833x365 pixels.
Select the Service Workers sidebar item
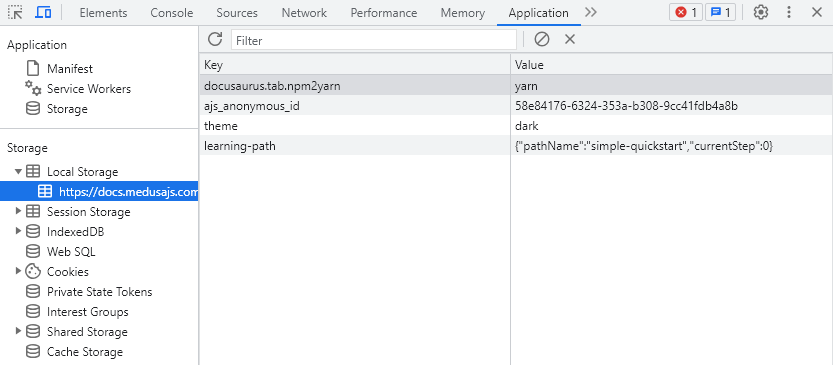(x=89, y=89)
